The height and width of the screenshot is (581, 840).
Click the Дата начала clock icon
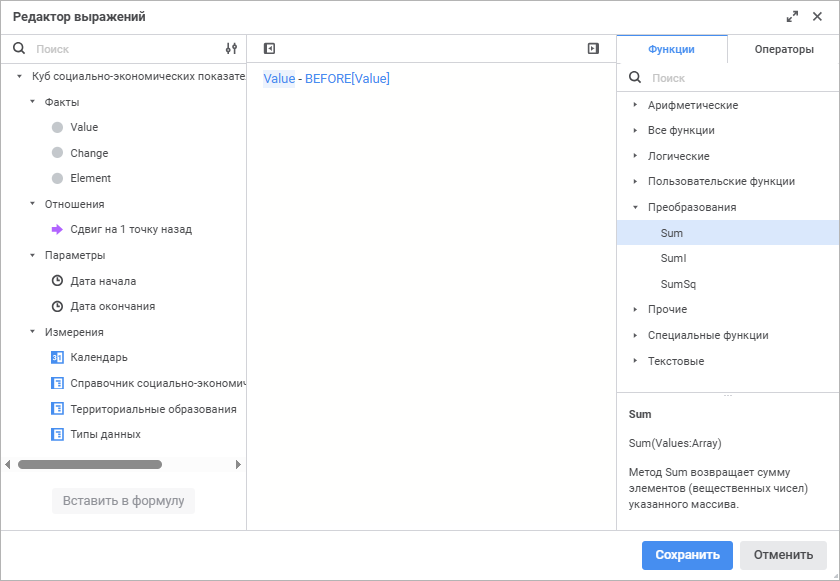57,281
